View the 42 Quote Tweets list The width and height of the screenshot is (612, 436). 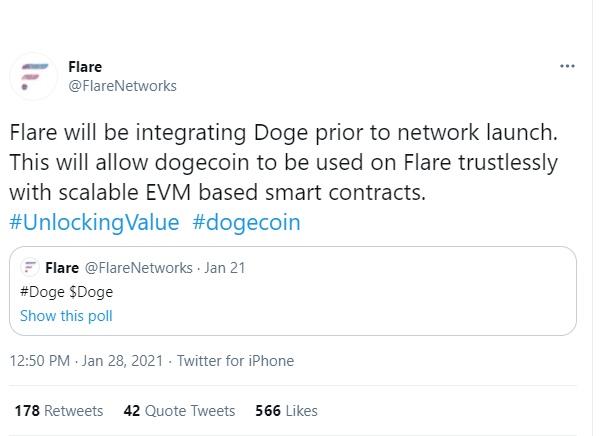tap(179, 411)
